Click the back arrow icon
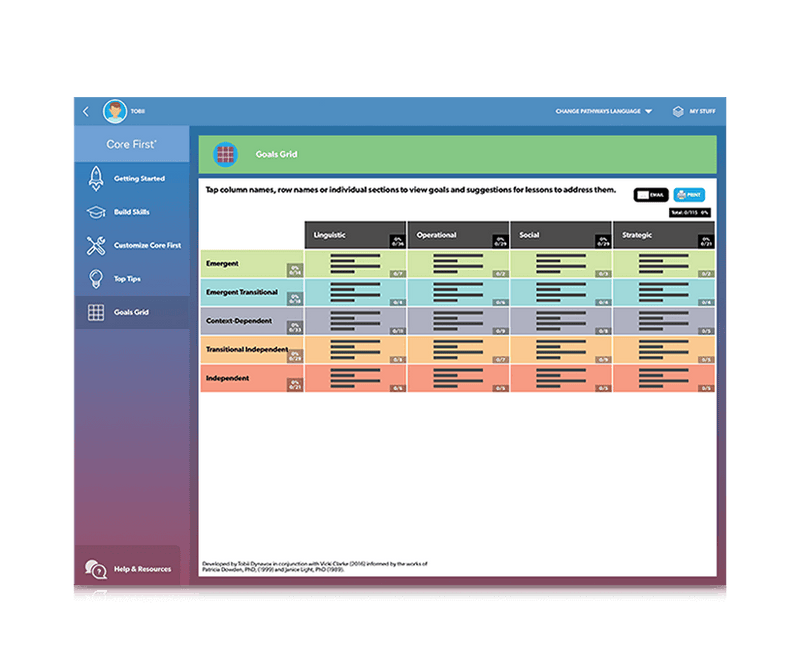 coord(86,111)
